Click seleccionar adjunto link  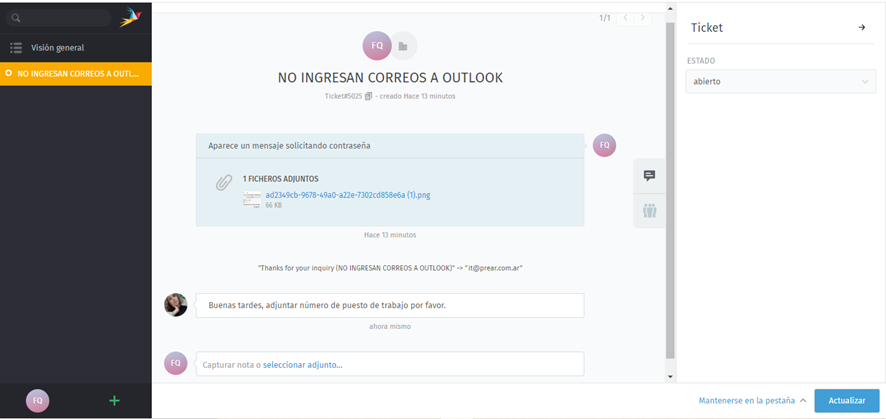[x=302, y=365]
